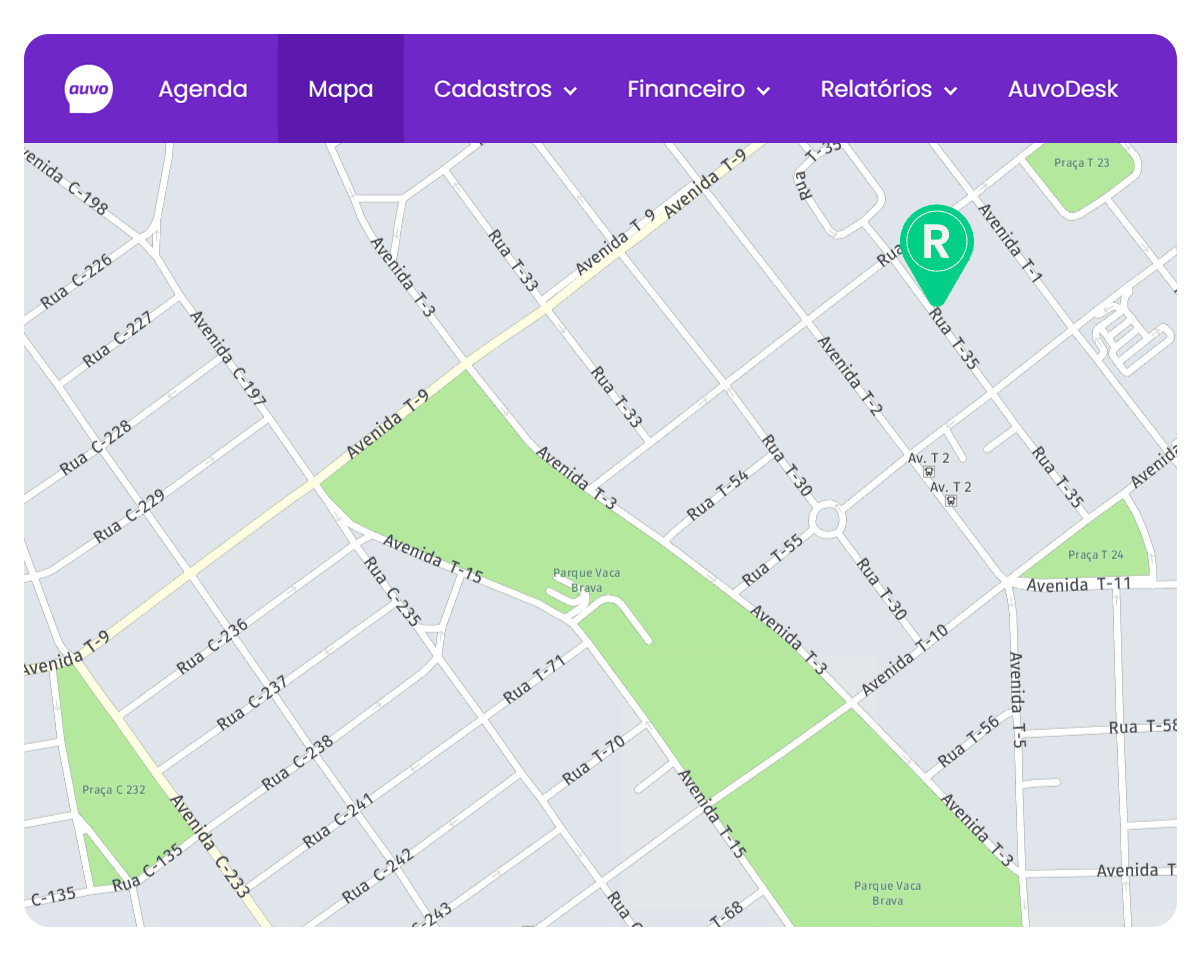This screenshot has height=980, width=1200.
Task: Expand the Relatórios dropdown chevron
Action: pos(949,90)
